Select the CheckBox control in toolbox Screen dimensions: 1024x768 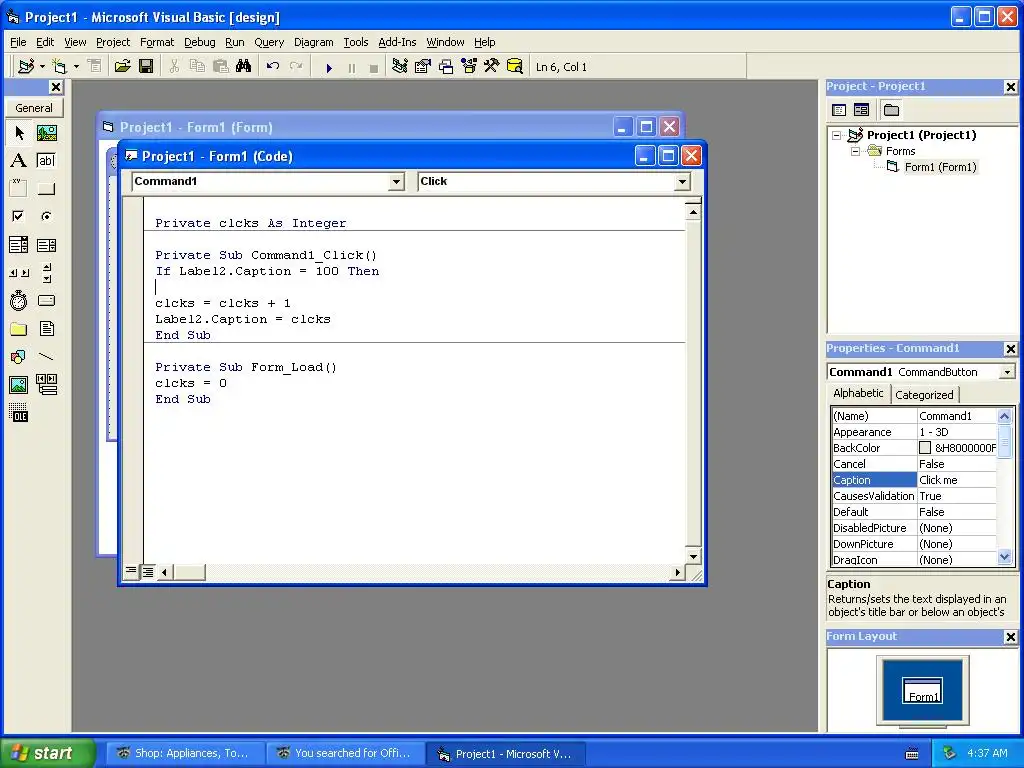pyautogui.click(x=19, y=216)
